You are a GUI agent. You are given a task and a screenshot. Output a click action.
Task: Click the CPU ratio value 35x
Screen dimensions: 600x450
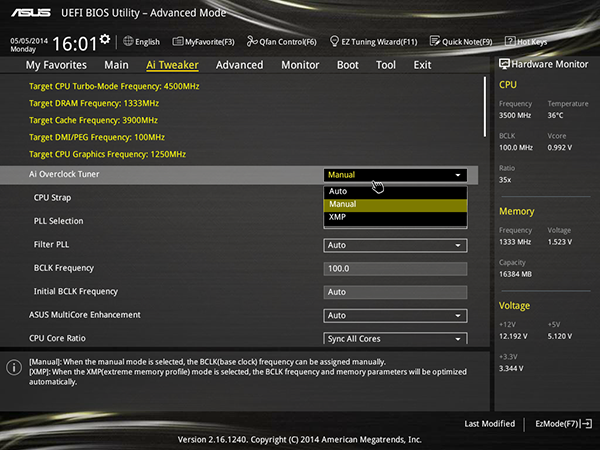505,180
